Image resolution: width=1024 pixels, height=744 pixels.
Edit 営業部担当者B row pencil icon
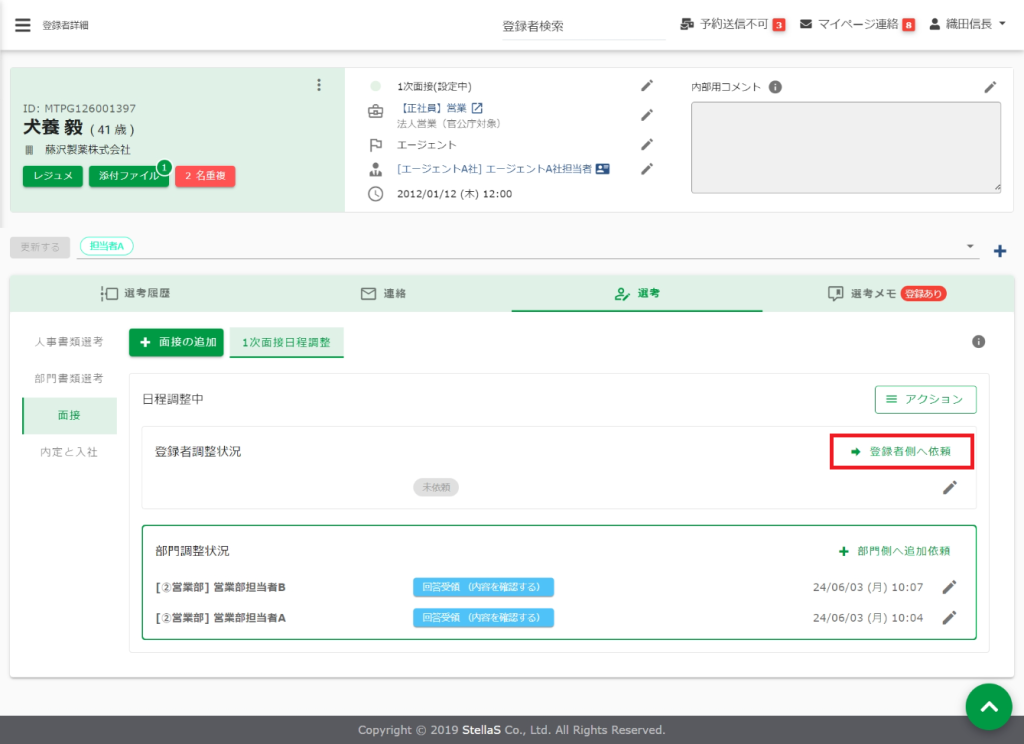(949, 587)
